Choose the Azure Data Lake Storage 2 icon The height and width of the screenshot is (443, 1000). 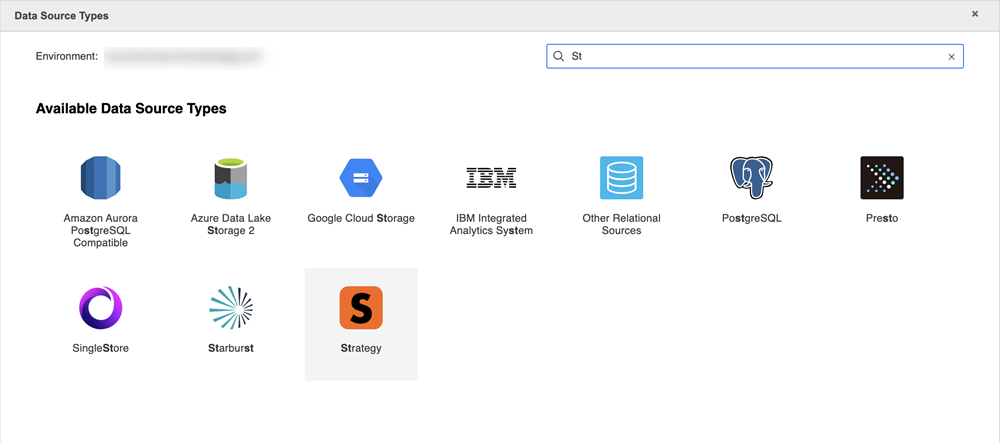[231, 178]
